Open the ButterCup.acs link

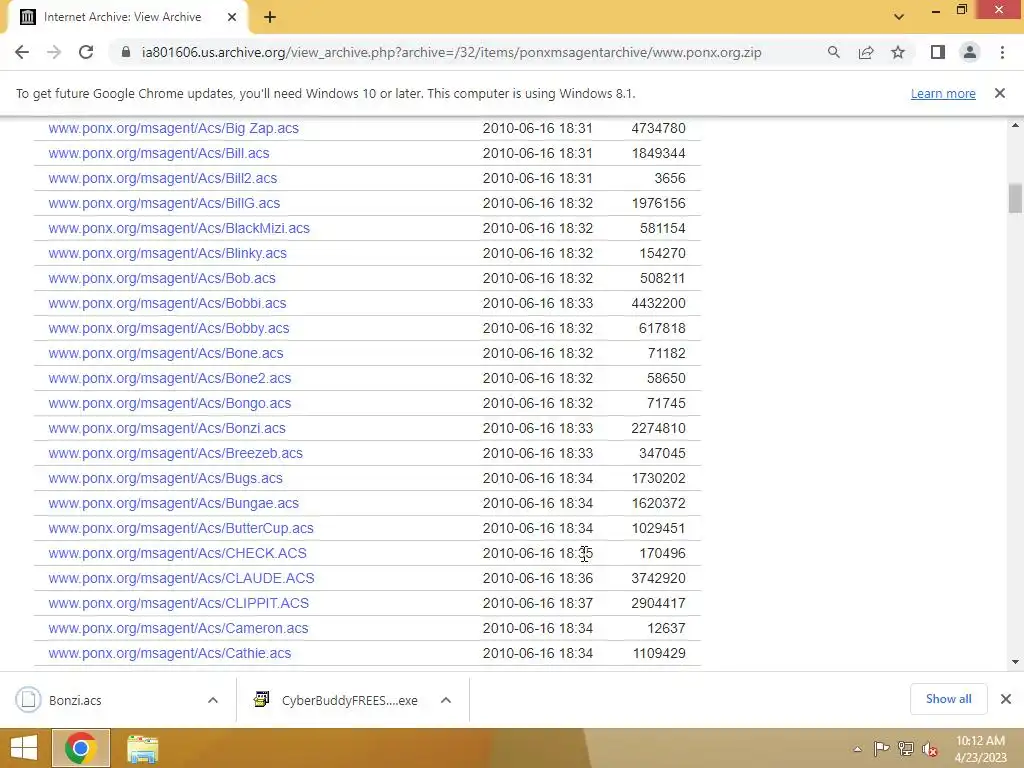coord(181,528)
